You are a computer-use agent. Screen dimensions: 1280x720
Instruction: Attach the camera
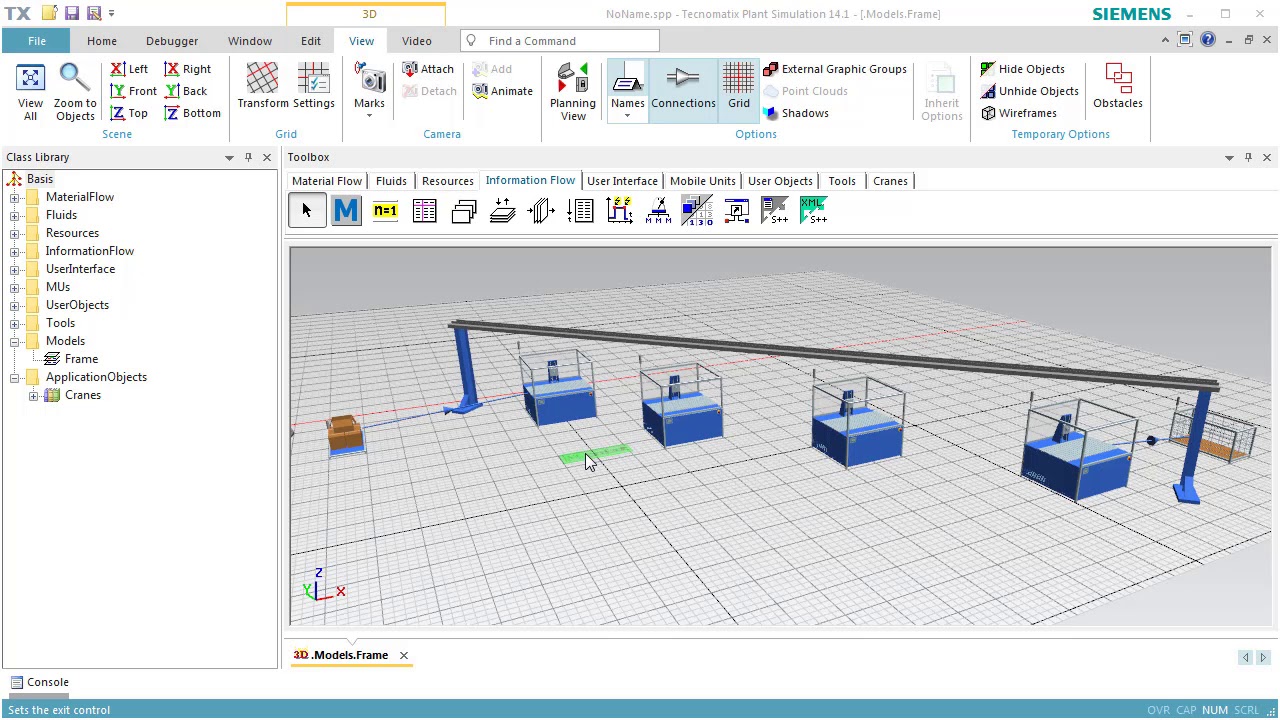pos(428,69)
